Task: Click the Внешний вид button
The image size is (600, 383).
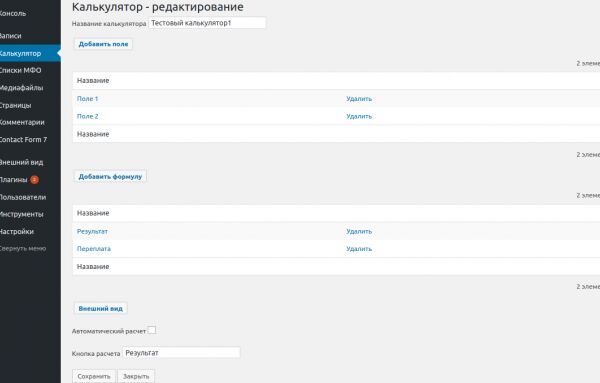Action: tap(101, 308)
